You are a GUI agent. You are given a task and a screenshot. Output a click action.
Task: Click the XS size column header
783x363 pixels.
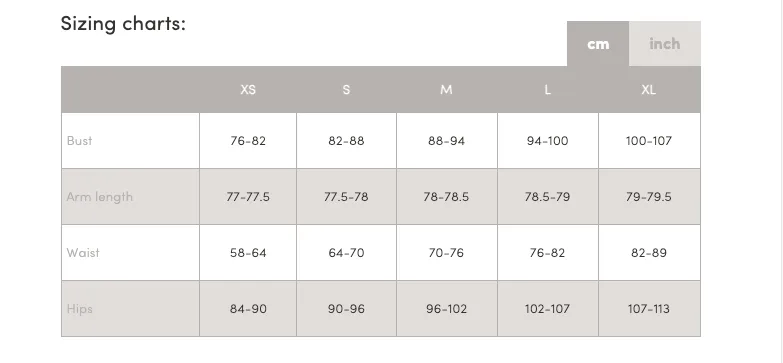248,89
